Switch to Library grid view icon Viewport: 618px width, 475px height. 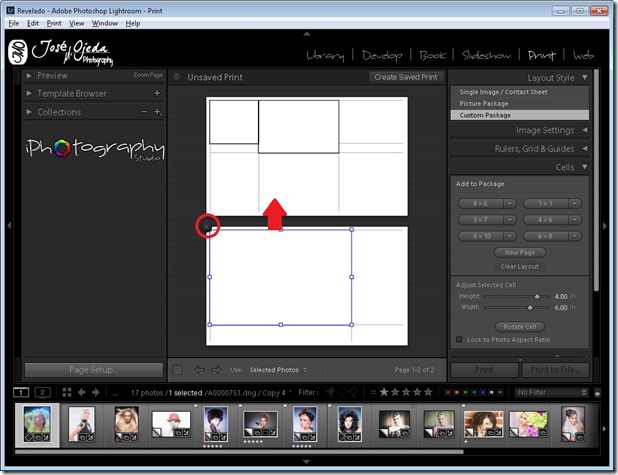pyautogui.click(x=67, y=392)
